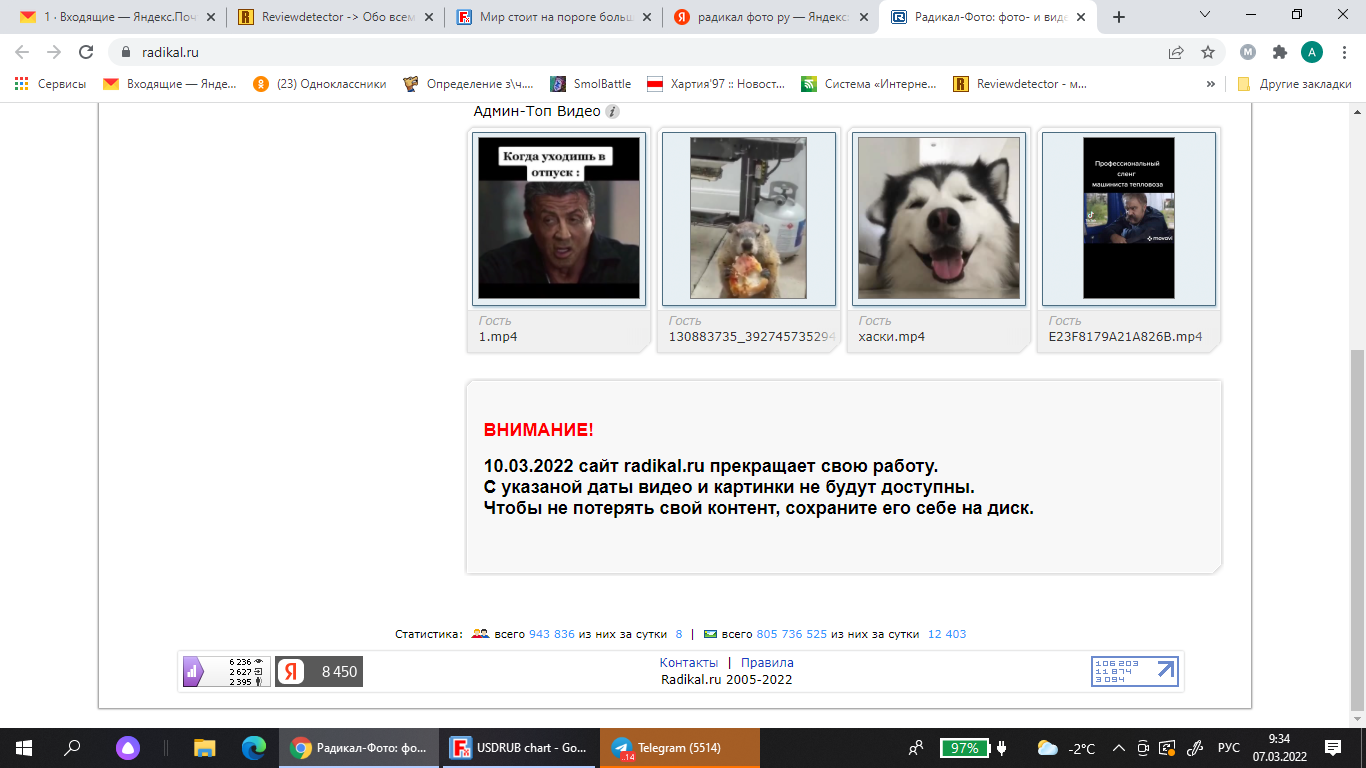Open the tab search dropdown arrow
This screenshot has height=768, width=1366.
click(1205, 16)
